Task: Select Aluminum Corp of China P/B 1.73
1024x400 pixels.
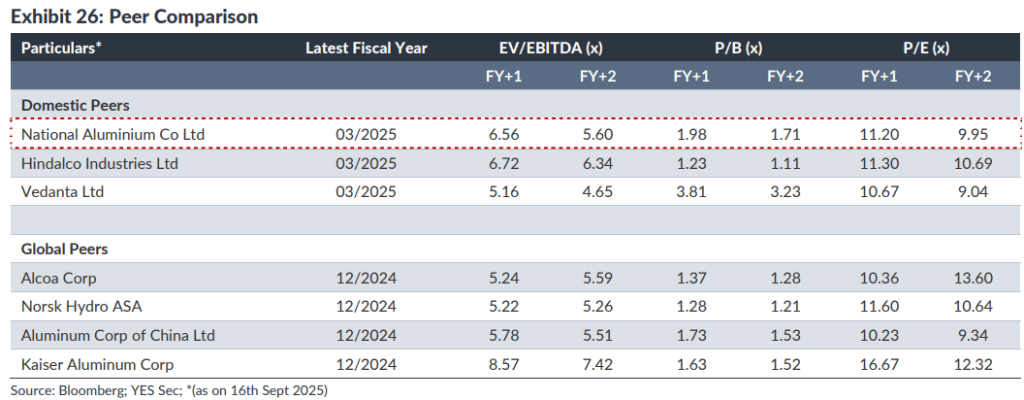Action: tap(691, 335)
